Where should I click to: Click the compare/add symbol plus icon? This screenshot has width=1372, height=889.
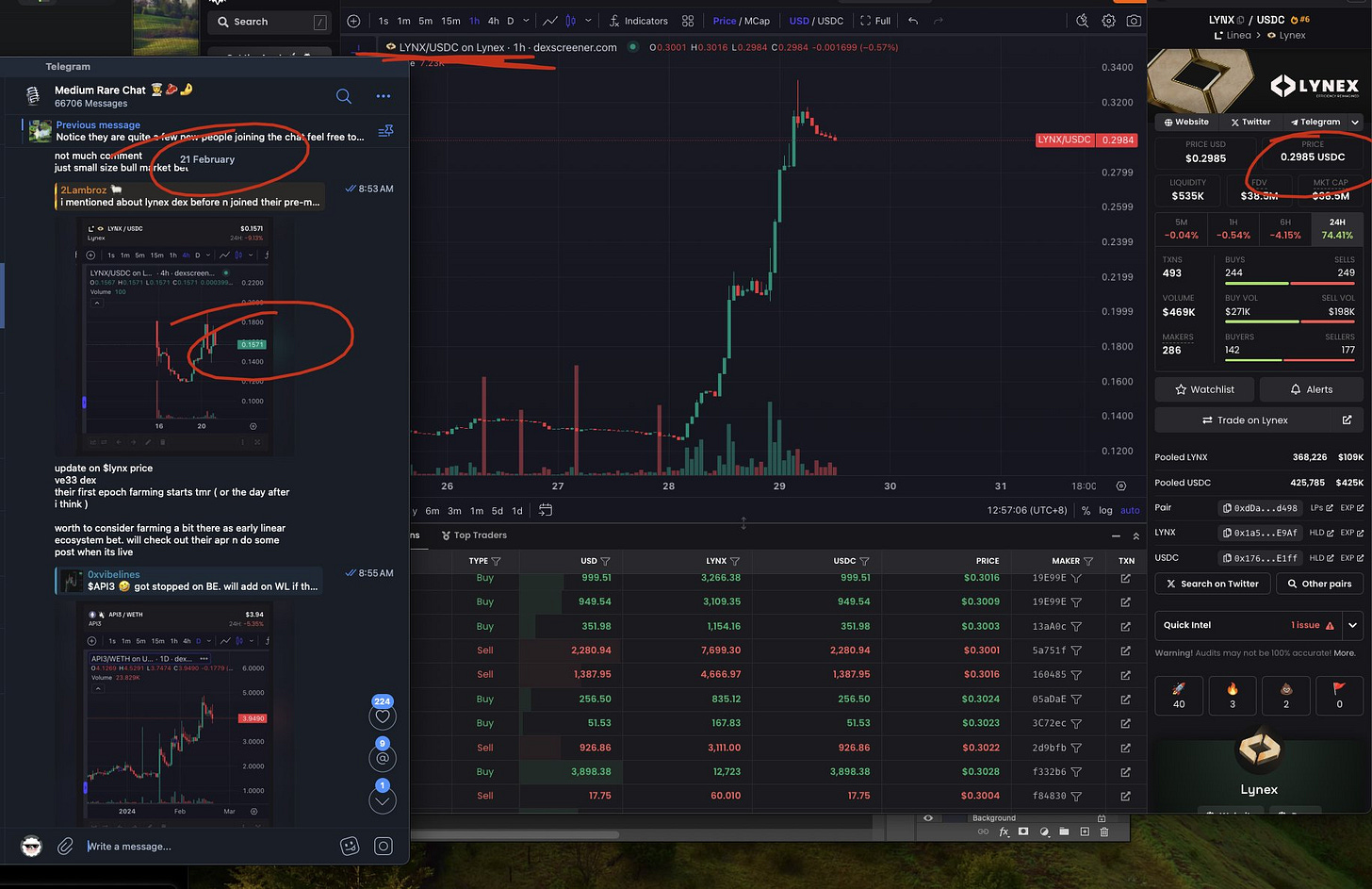[353, 21]
